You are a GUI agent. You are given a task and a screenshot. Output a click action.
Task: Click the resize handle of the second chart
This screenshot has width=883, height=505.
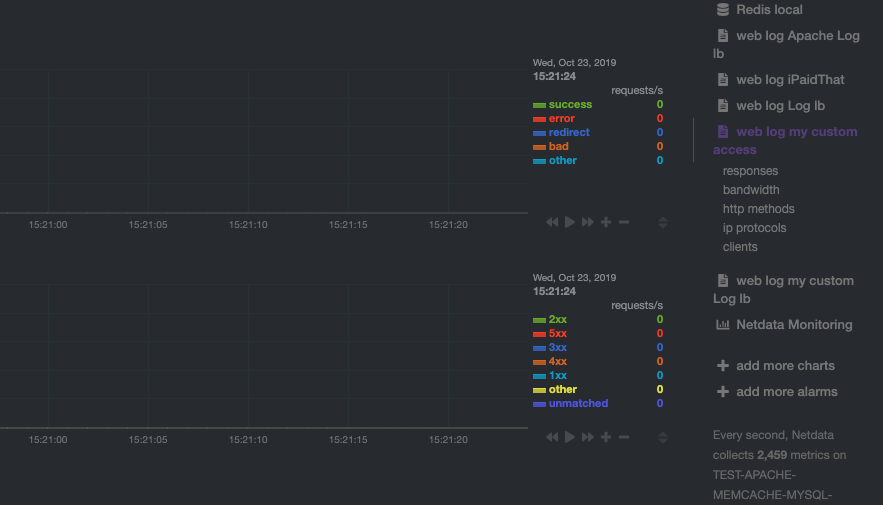pos(663,437)
